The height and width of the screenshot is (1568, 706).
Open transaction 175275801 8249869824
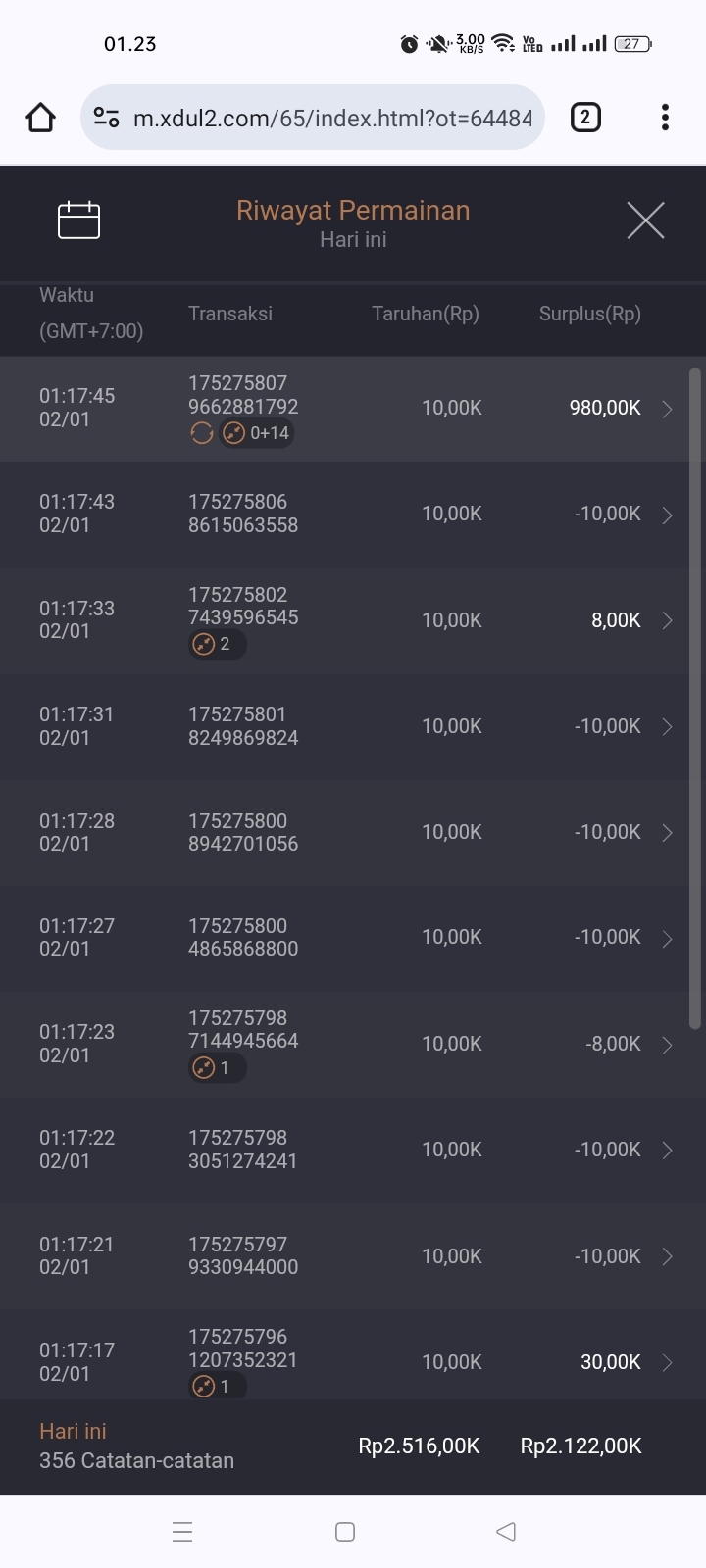(243, 726)
